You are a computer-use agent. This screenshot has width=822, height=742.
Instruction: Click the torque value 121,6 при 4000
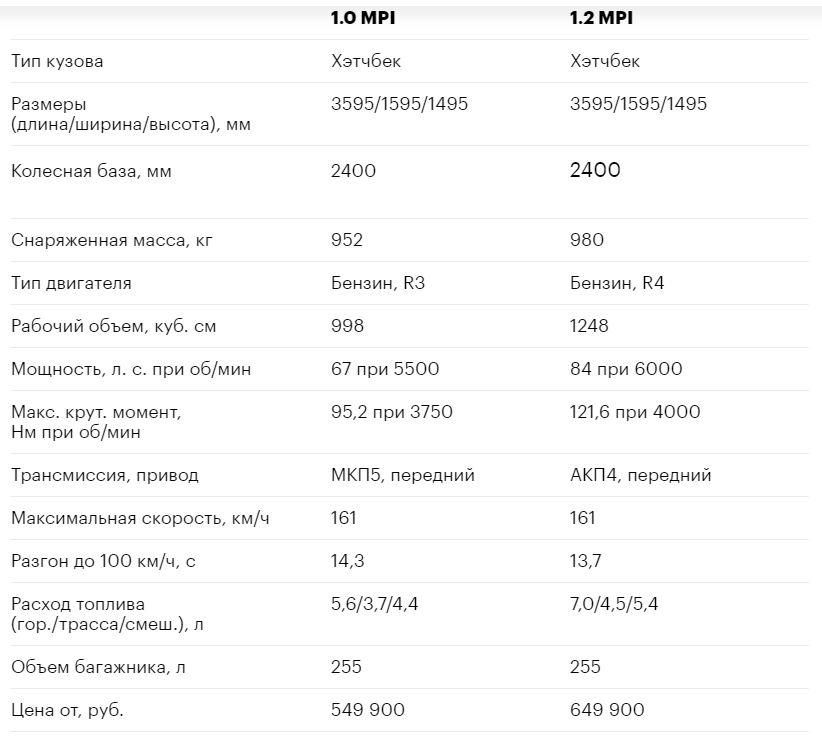pyautogui.click(x=635, y=412)
